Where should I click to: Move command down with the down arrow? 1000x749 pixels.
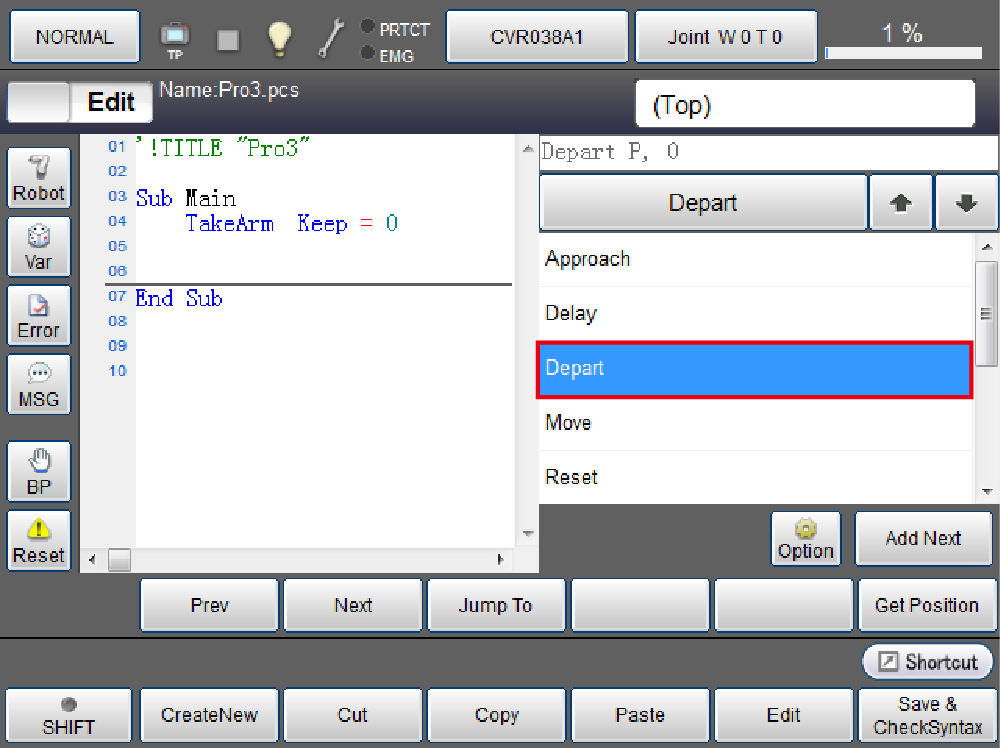coord(966,203)
